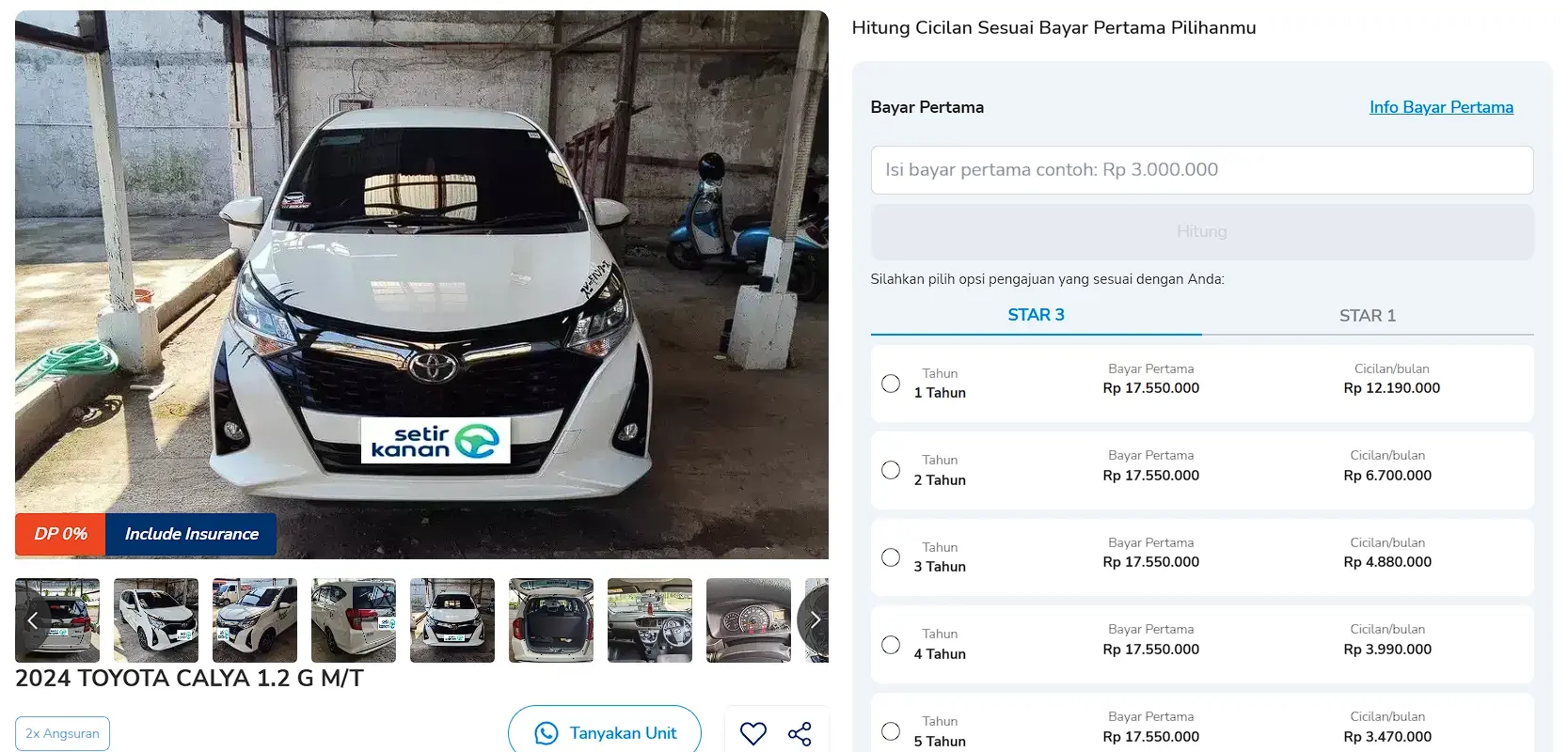Click the Tanyakan Unit WhatsApp button

[605, 733]
